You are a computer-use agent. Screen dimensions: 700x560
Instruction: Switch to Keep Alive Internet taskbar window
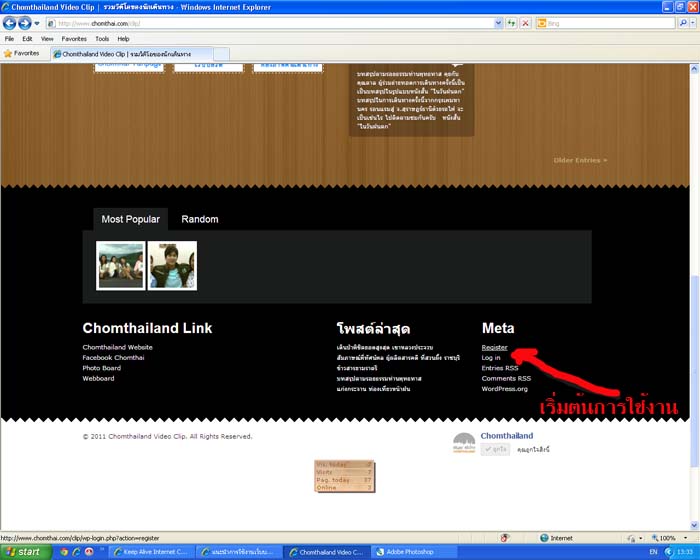tap(152, 552)
